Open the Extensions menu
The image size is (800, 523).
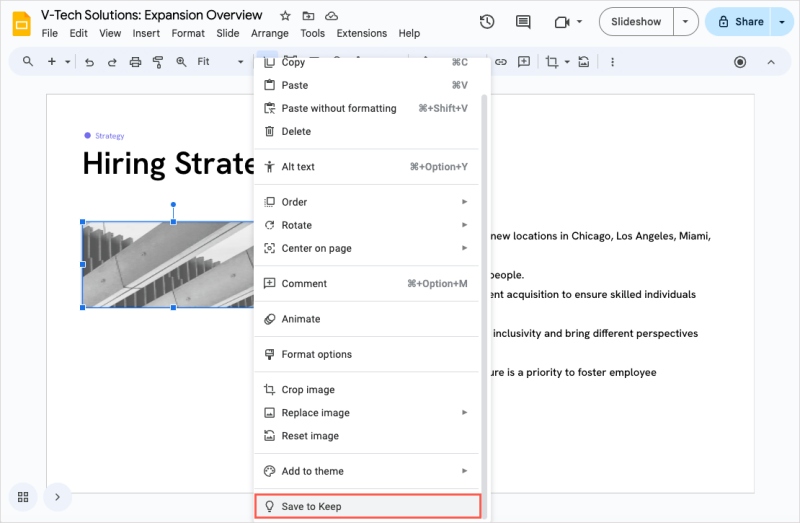coord(361,33)
